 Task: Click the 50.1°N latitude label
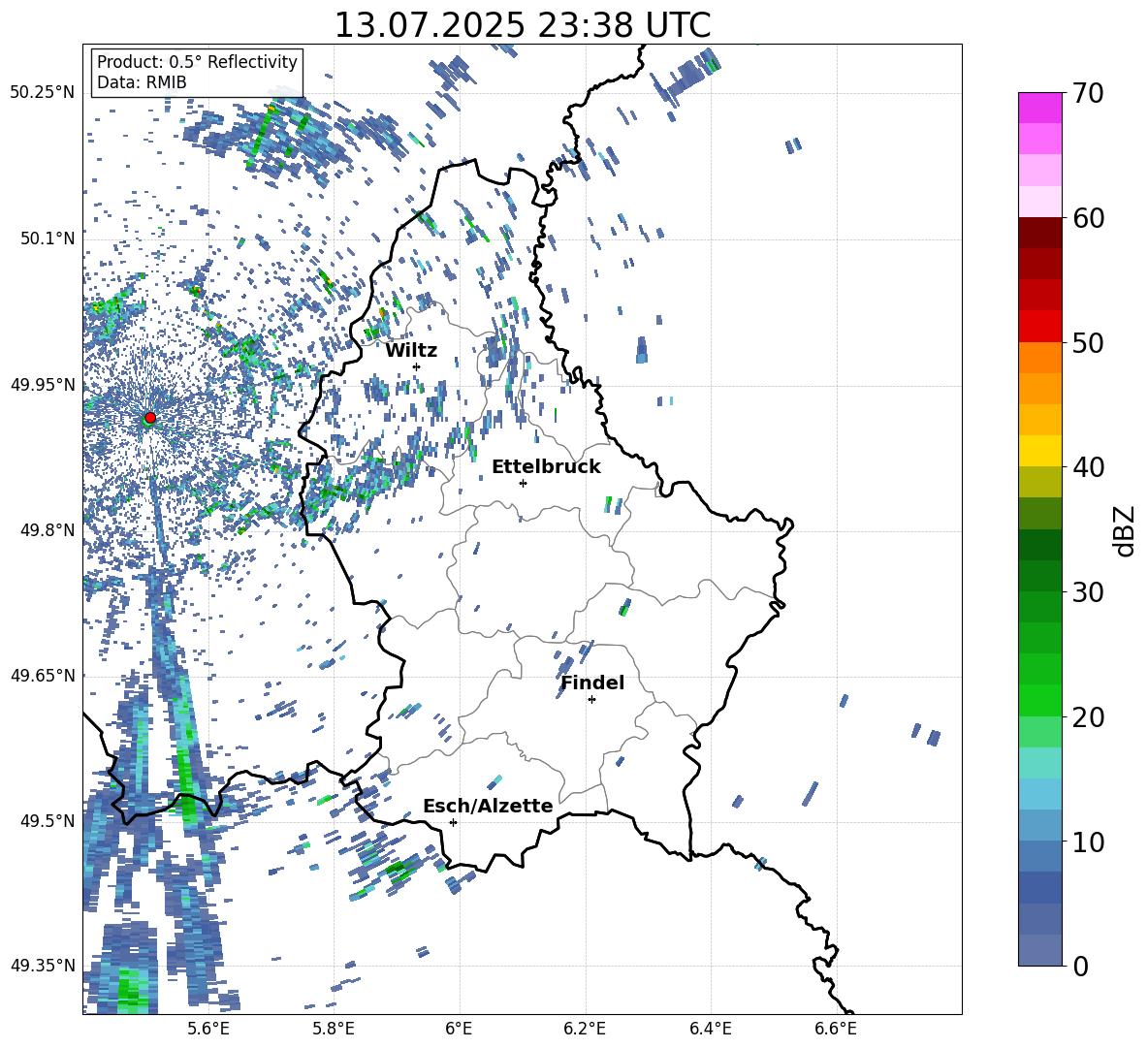point(48,238)
